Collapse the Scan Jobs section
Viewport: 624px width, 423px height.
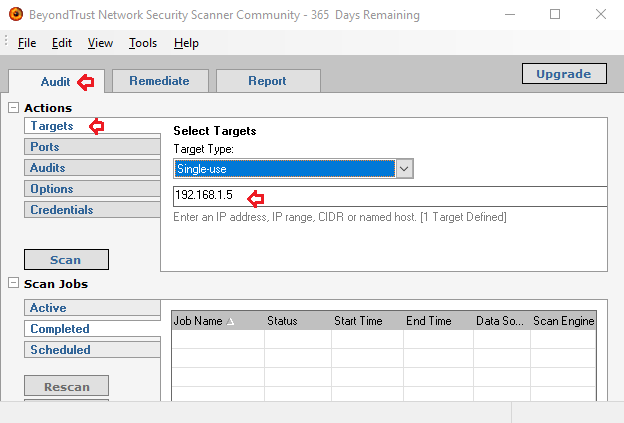14,283
